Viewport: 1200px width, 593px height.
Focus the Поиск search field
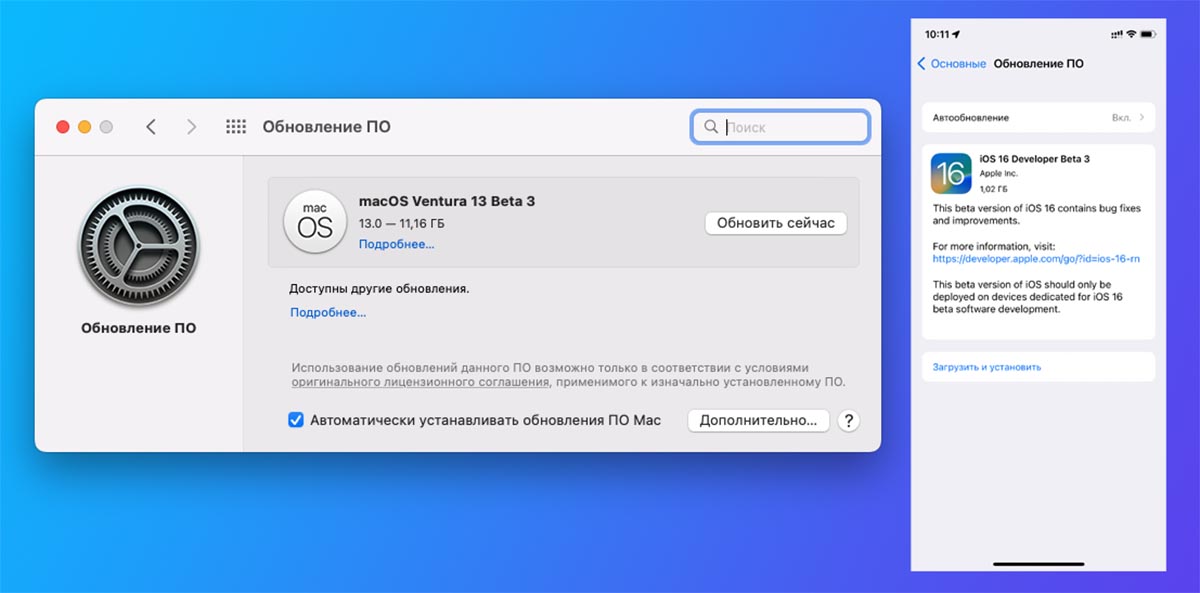pyautogui.click(x=780, y=127)
